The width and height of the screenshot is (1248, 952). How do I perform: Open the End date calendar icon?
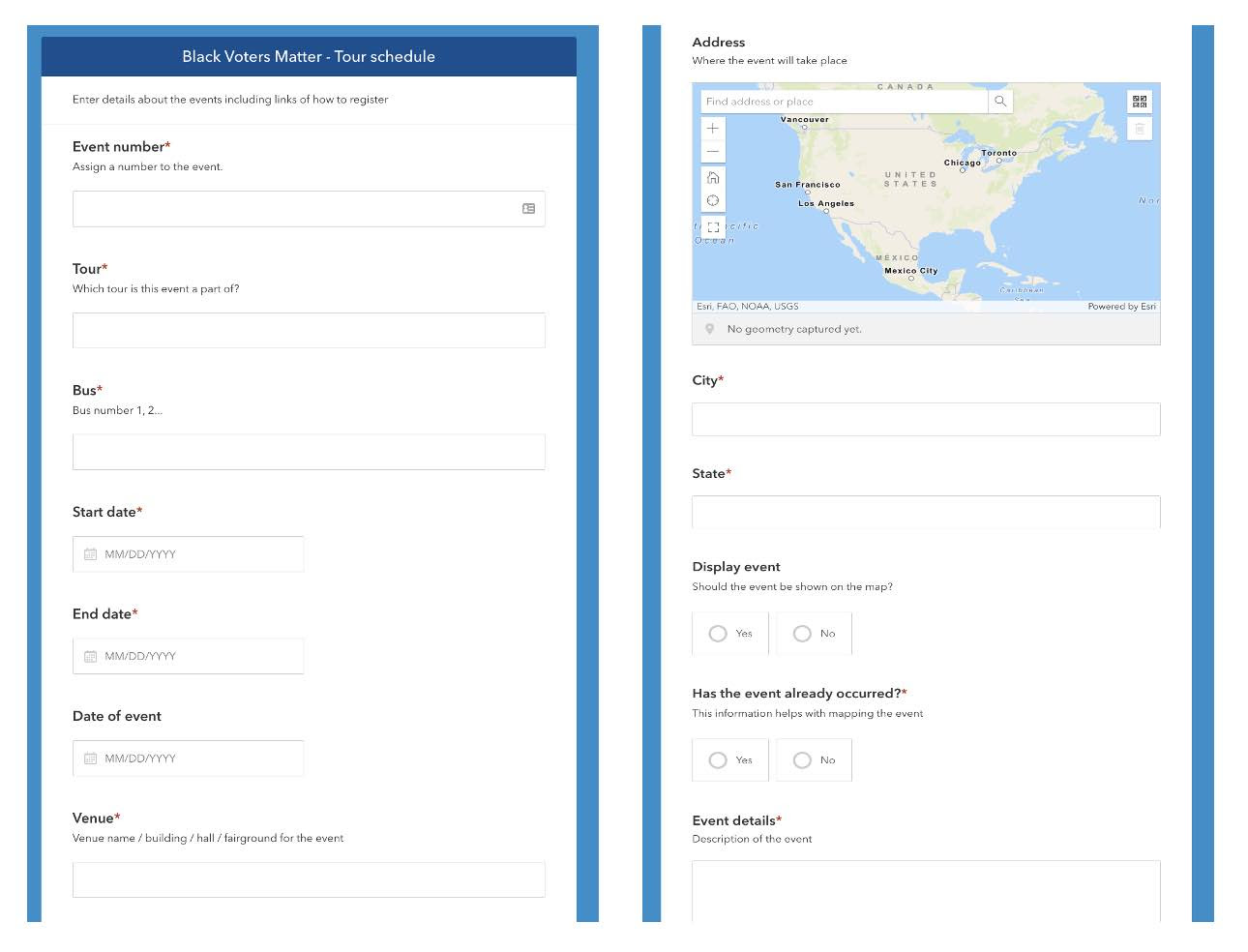pos(90,656)
